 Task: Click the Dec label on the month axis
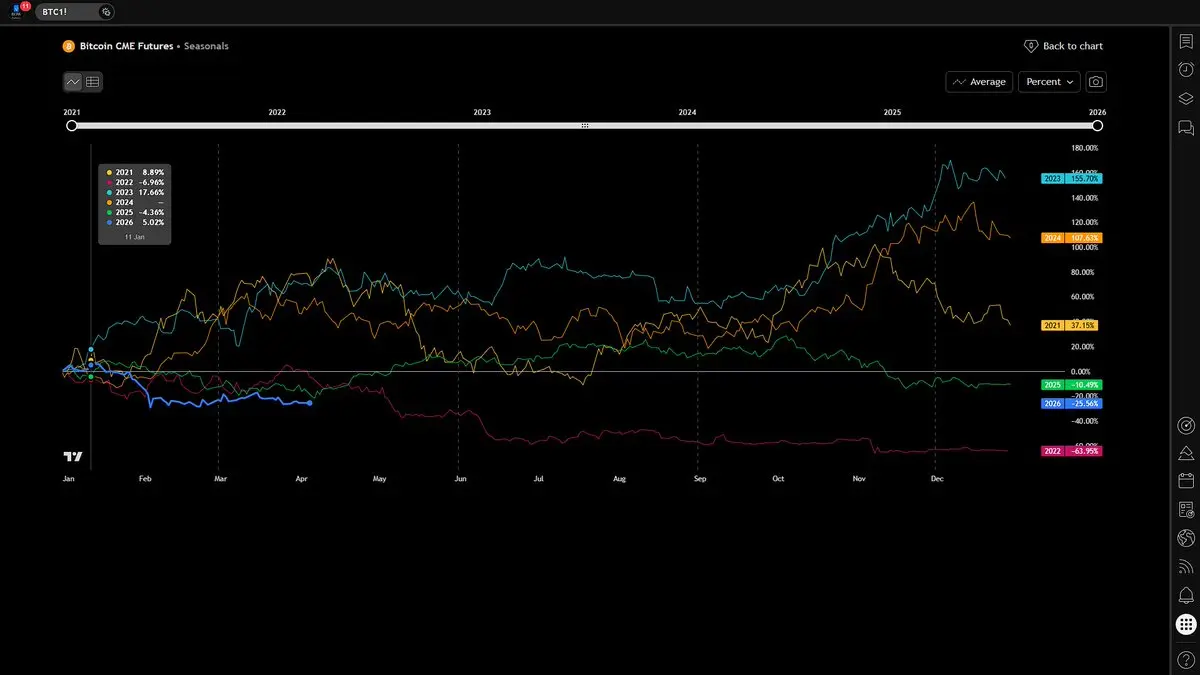pos(937,479)
